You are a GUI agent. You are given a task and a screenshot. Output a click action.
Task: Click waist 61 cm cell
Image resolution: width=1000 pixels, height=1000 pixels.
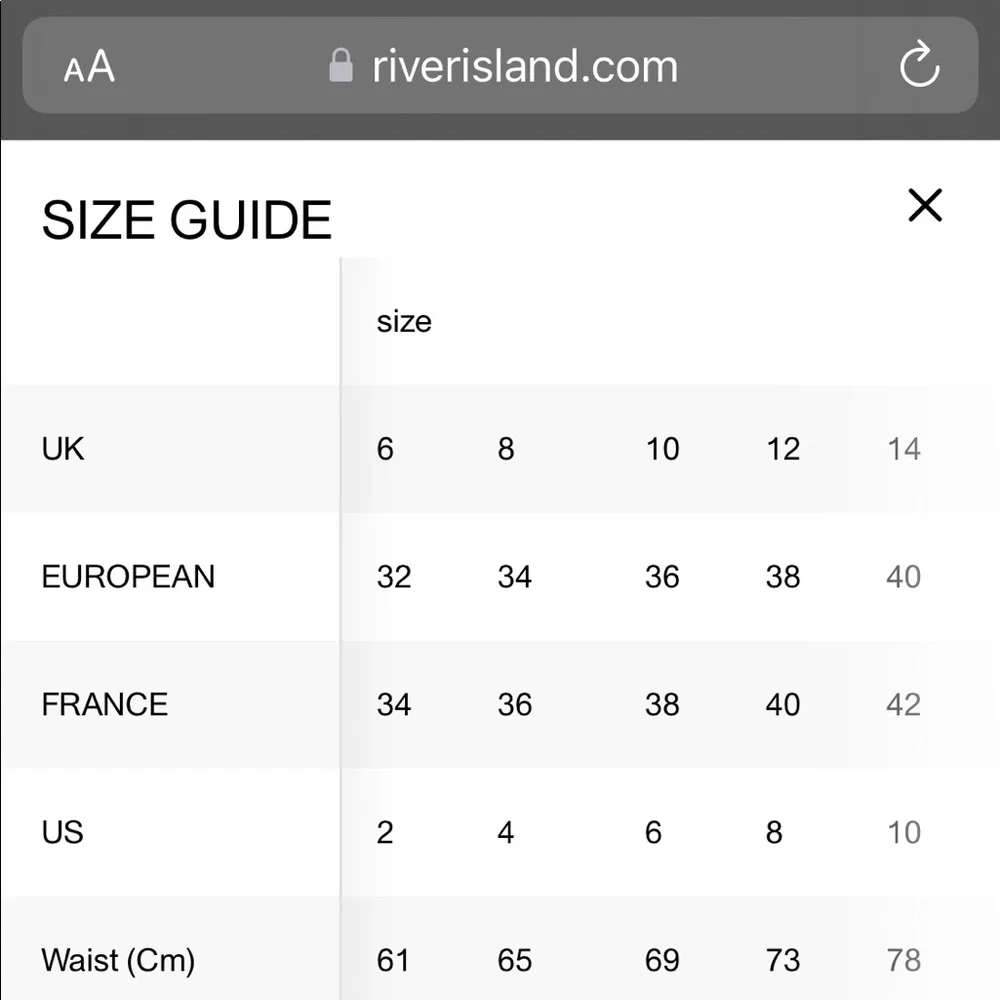click(x=393, y=960)
